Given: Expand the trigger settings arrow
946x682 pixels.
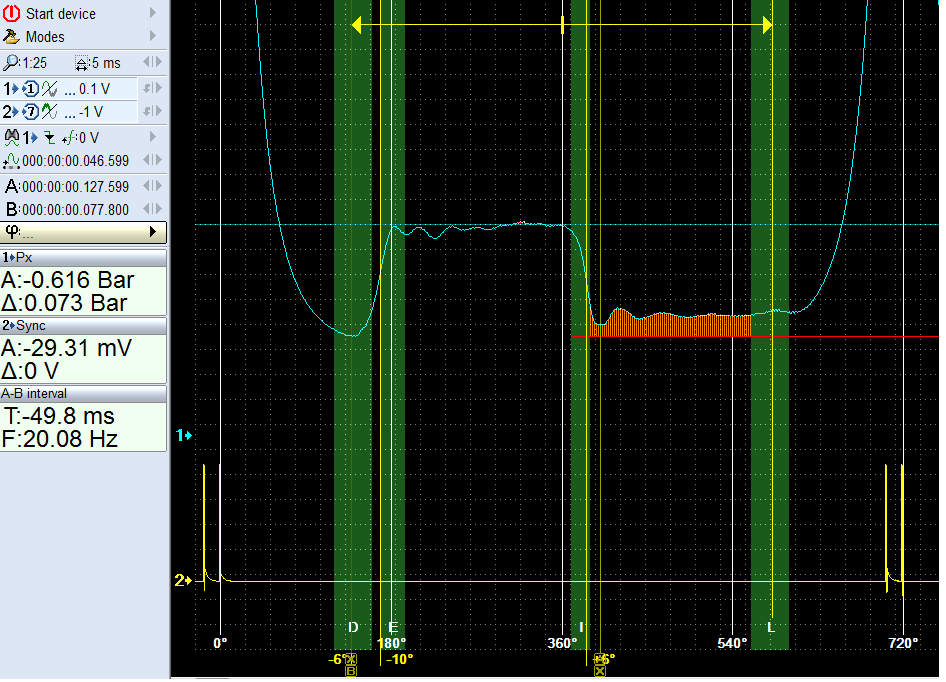Looking at the screenshot, I should tap(153, 137).
